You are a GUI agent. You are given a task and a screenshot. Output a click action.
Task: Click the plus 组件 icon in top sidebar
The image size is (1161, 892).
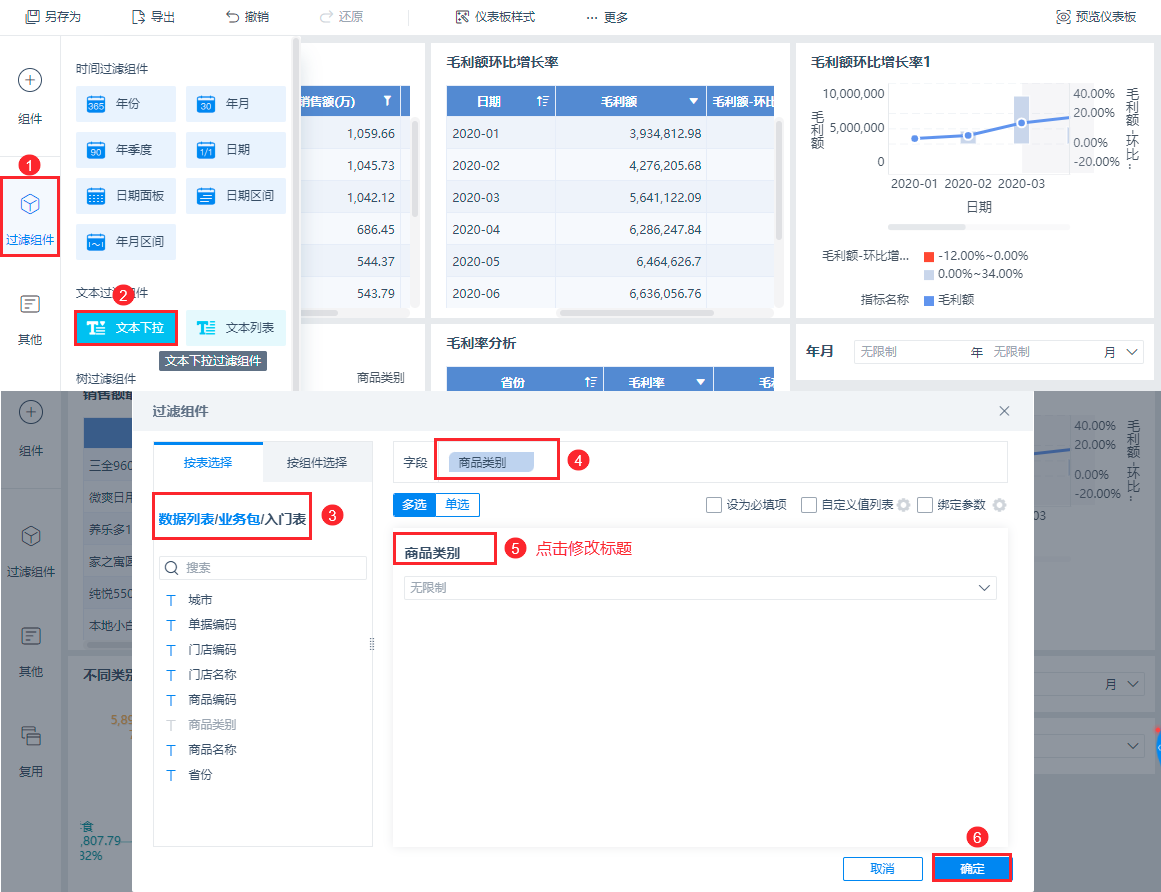click(30, 80)
